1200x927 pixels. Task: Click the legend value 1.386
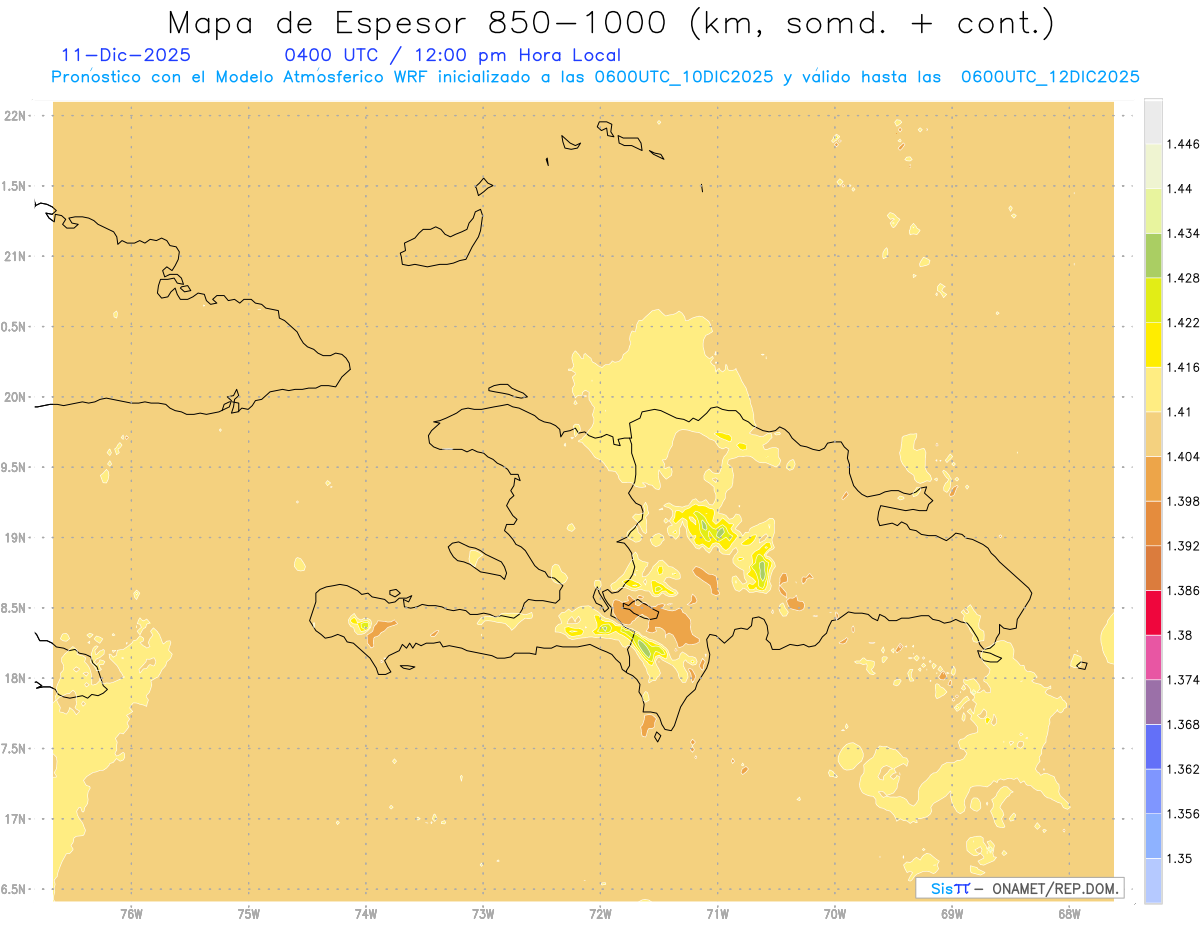pos(1183,590)
